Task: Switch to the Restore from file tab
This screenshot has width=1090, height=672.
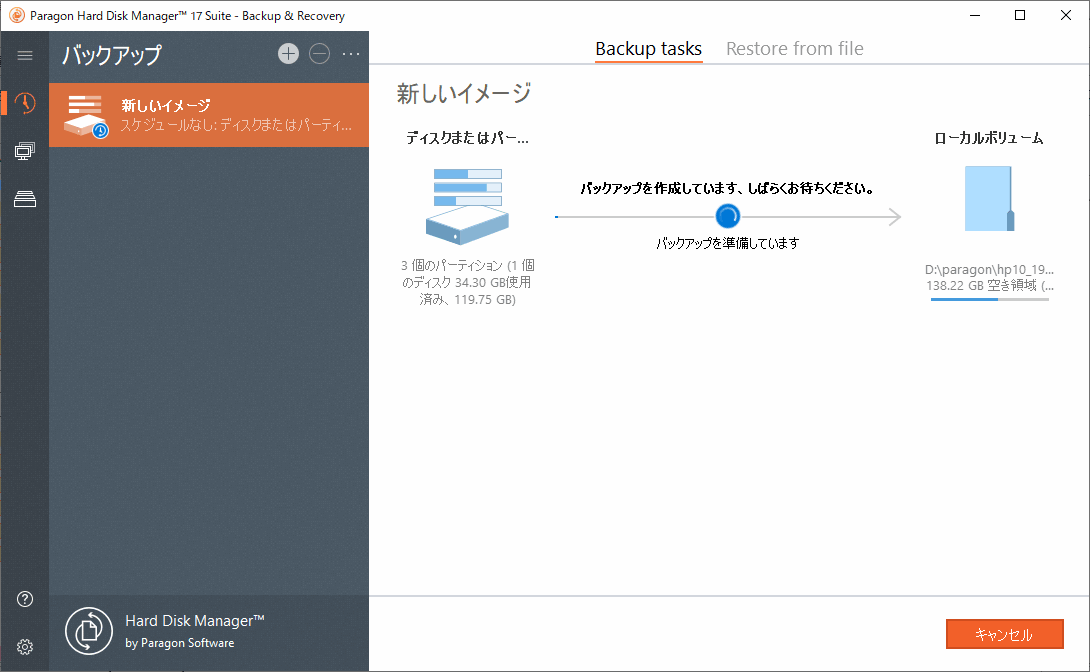Action: click(794, 47)
